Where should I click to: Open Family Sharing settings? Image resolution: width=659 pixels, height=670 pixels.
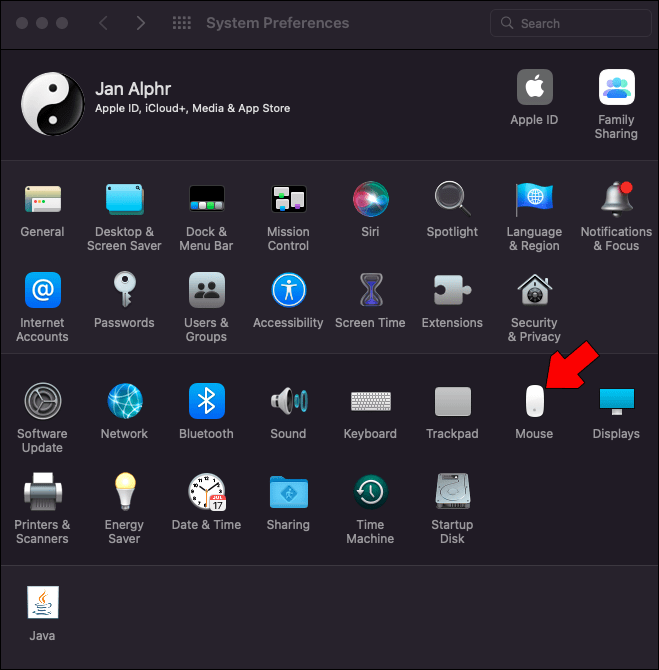point(616,87)
